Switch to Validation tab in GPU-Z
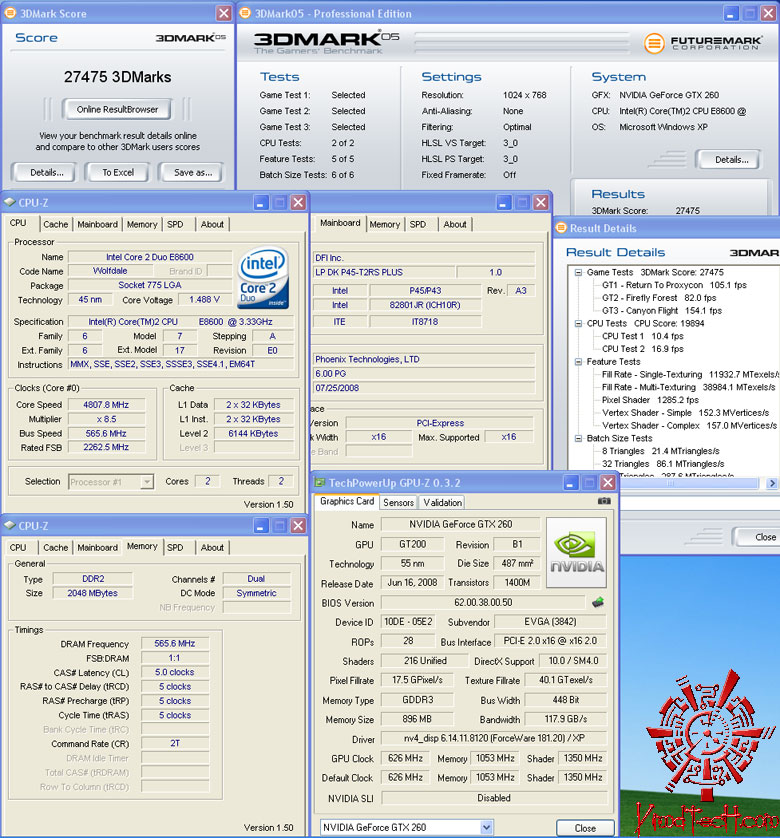The image size is (780, 838). 443,502
